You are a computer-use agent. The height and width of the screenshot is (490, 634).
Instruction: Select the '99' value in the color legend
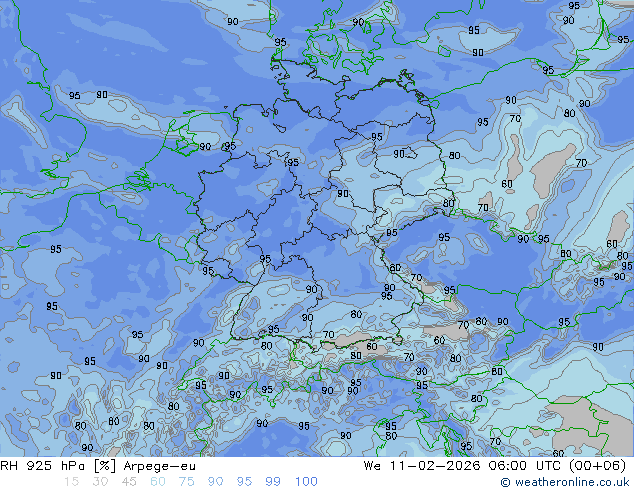pos(273,482)
